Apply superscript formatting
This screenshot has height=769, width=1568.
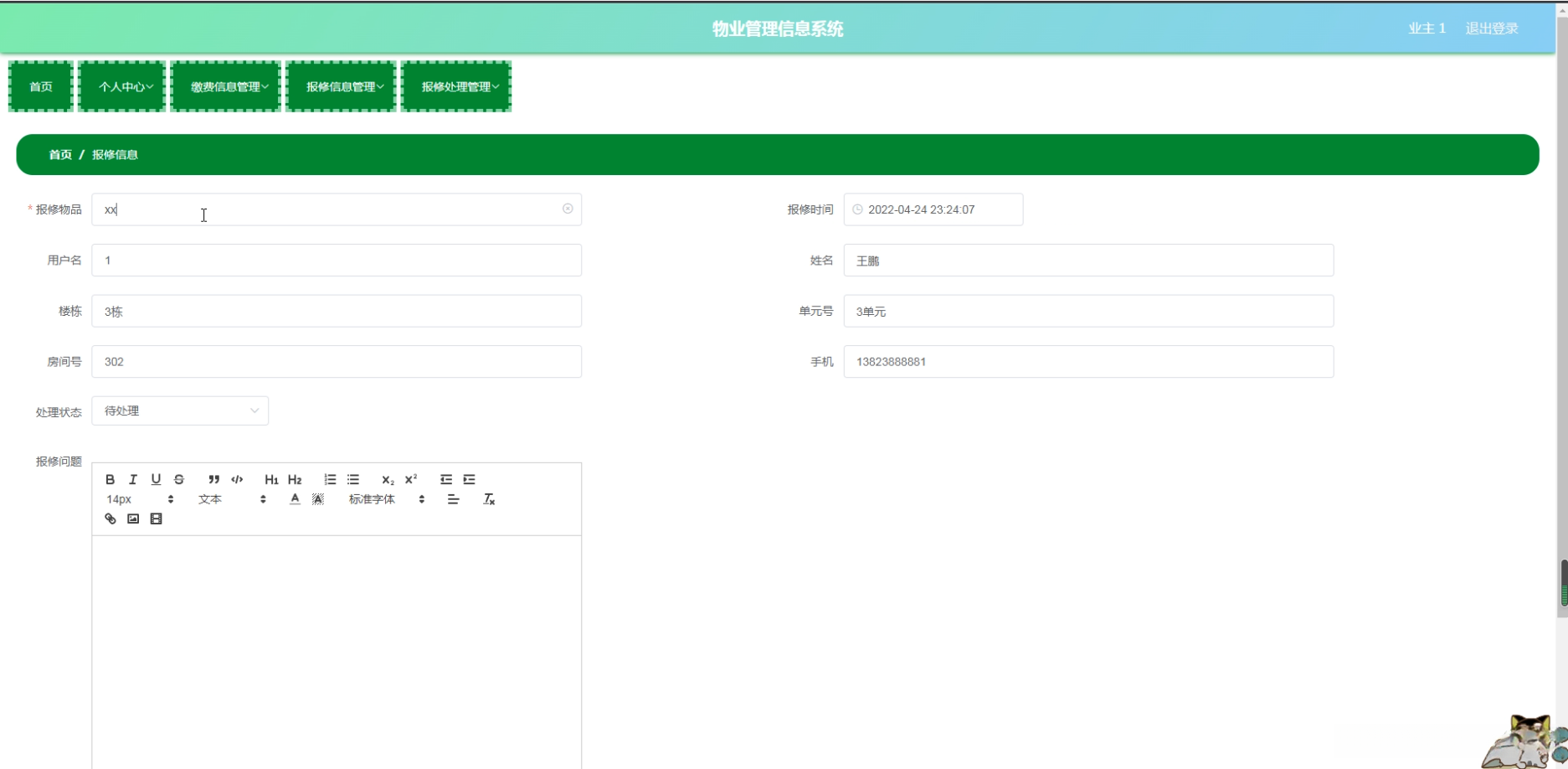pyautogui.click(x=411, y=479)
